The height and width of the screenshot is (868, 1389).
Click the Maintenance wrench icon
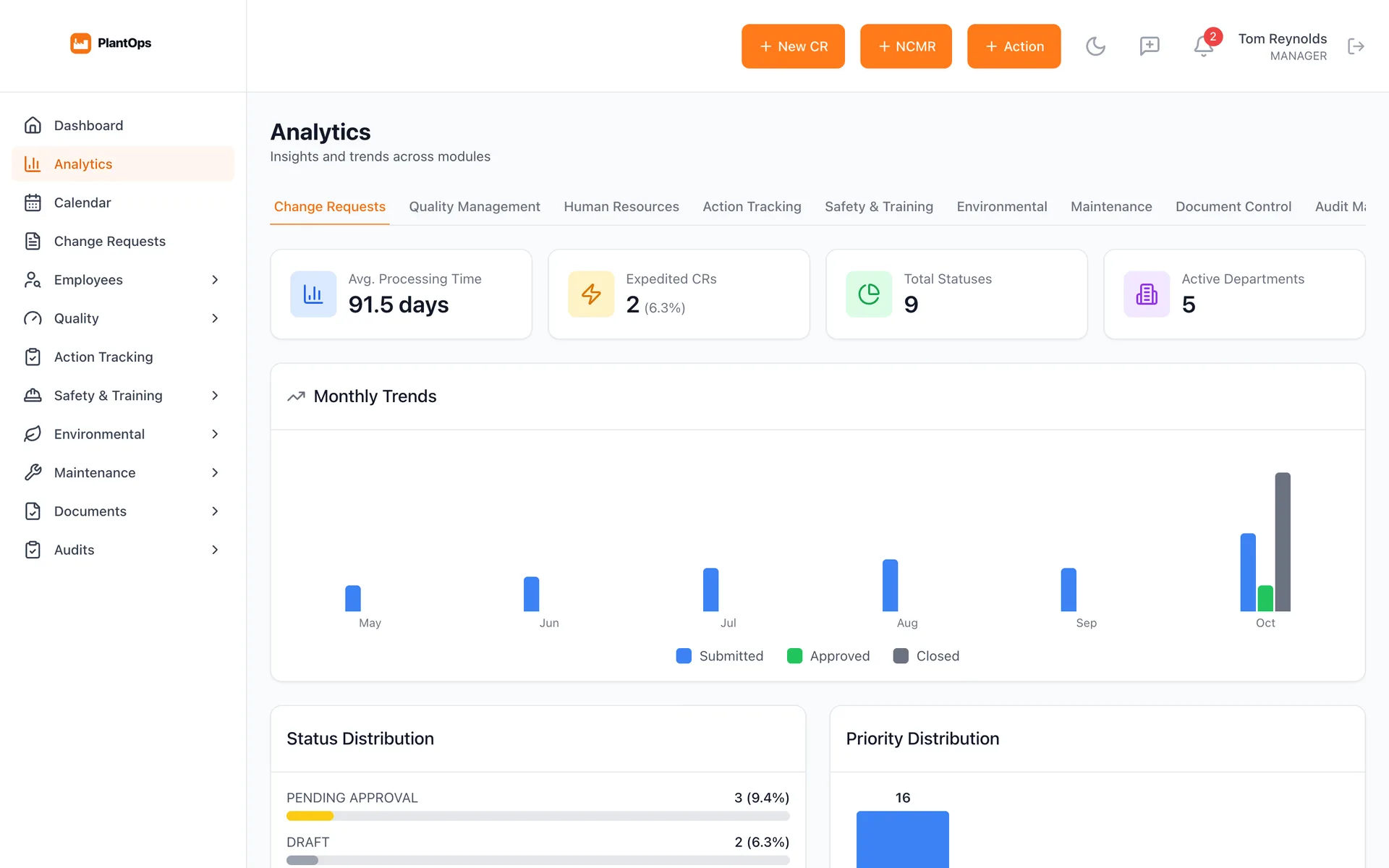[x=33, y=472]
